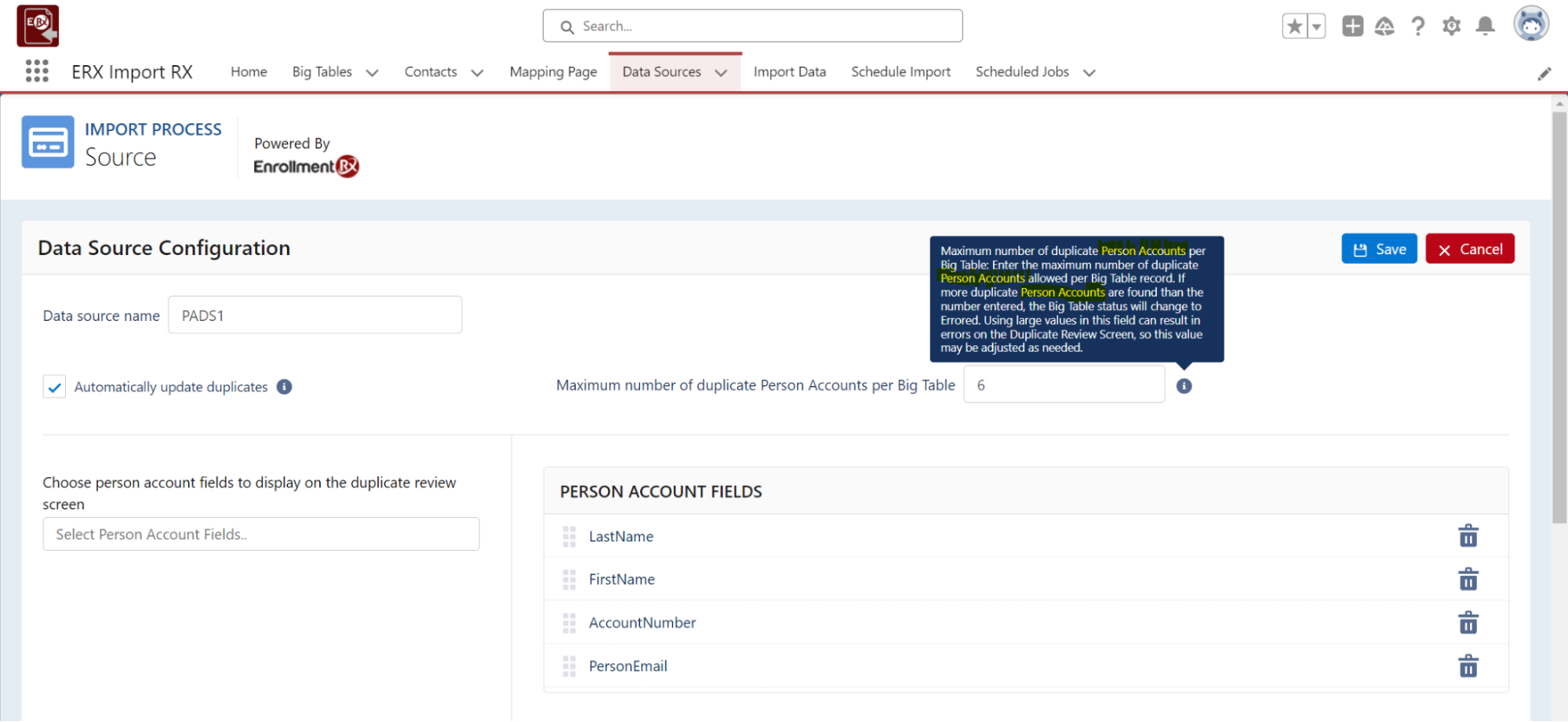Screen dimensions: 1568x722
Task: Delete the LastName field row
Action: [1468, 536]
